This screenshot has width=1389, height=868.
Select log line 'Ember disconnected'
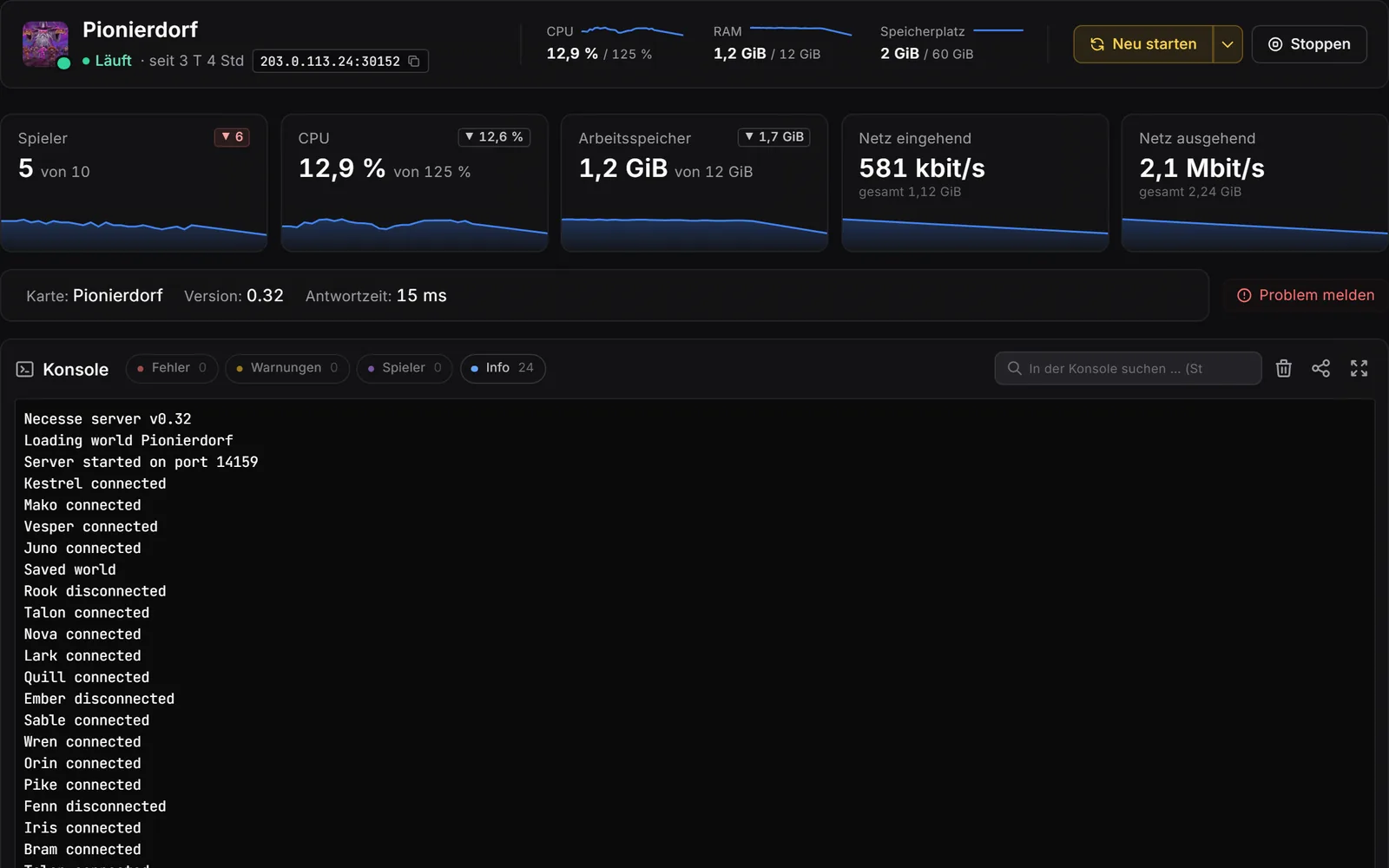(99, 699)
